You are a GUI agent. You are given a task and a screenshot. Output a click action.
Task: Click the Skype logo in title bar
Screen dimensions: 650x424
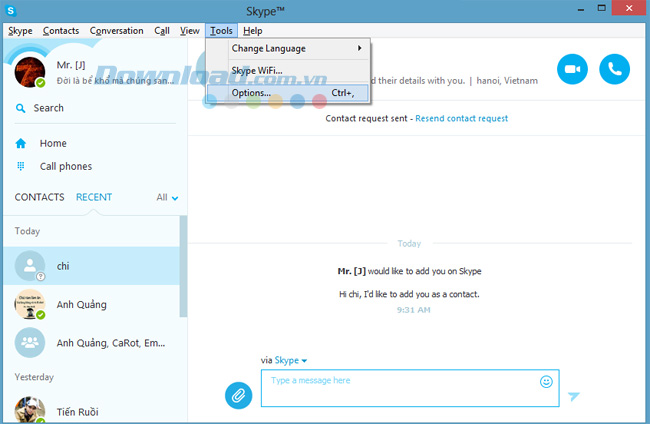pos(11,11)
